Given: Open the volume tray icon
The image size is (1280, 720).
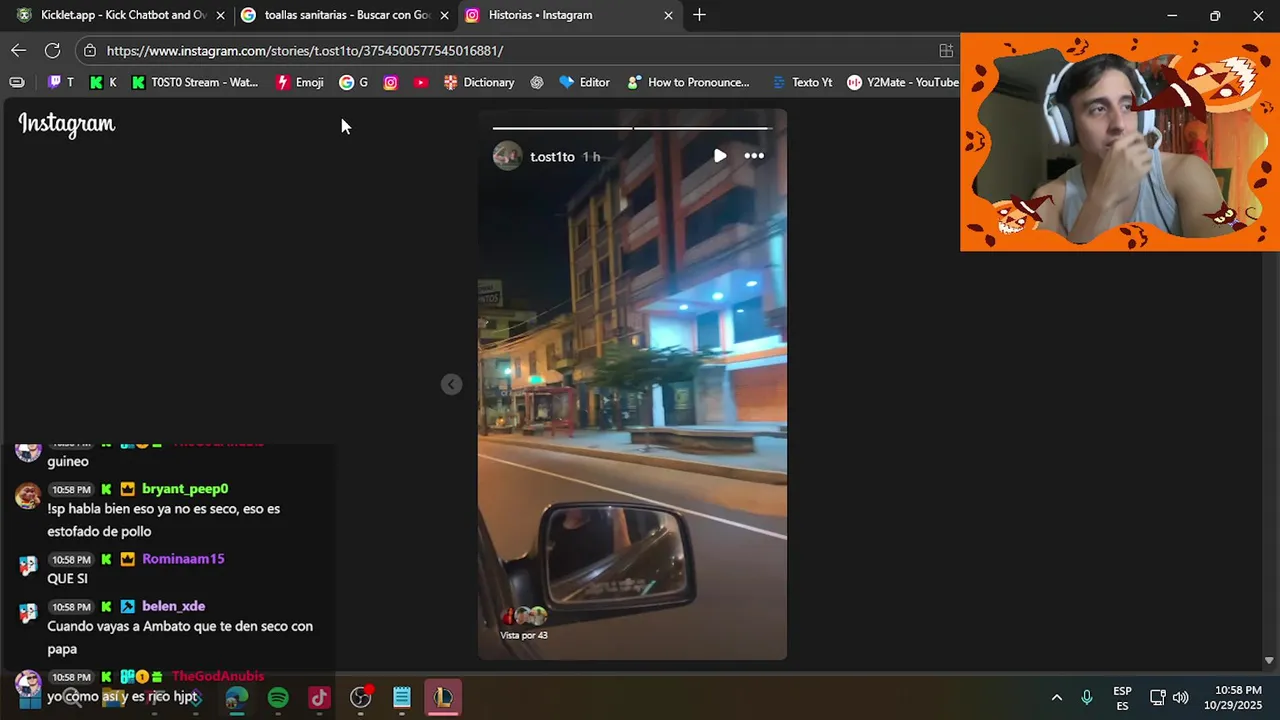Looking at the screenshot, I should point(1181,697).
